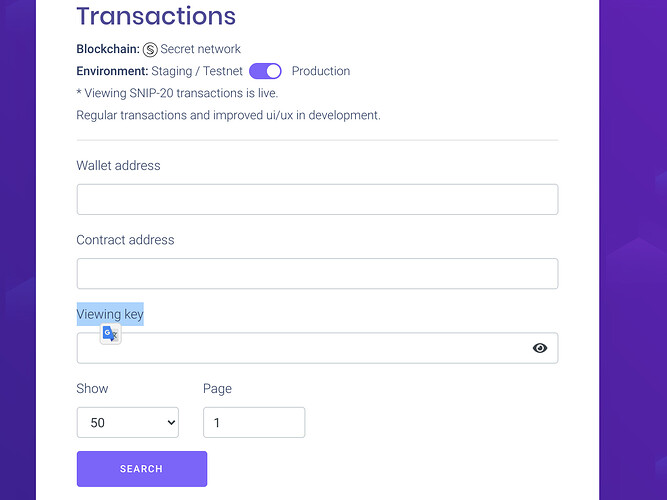Click the Contract address label

click(125, 240)
